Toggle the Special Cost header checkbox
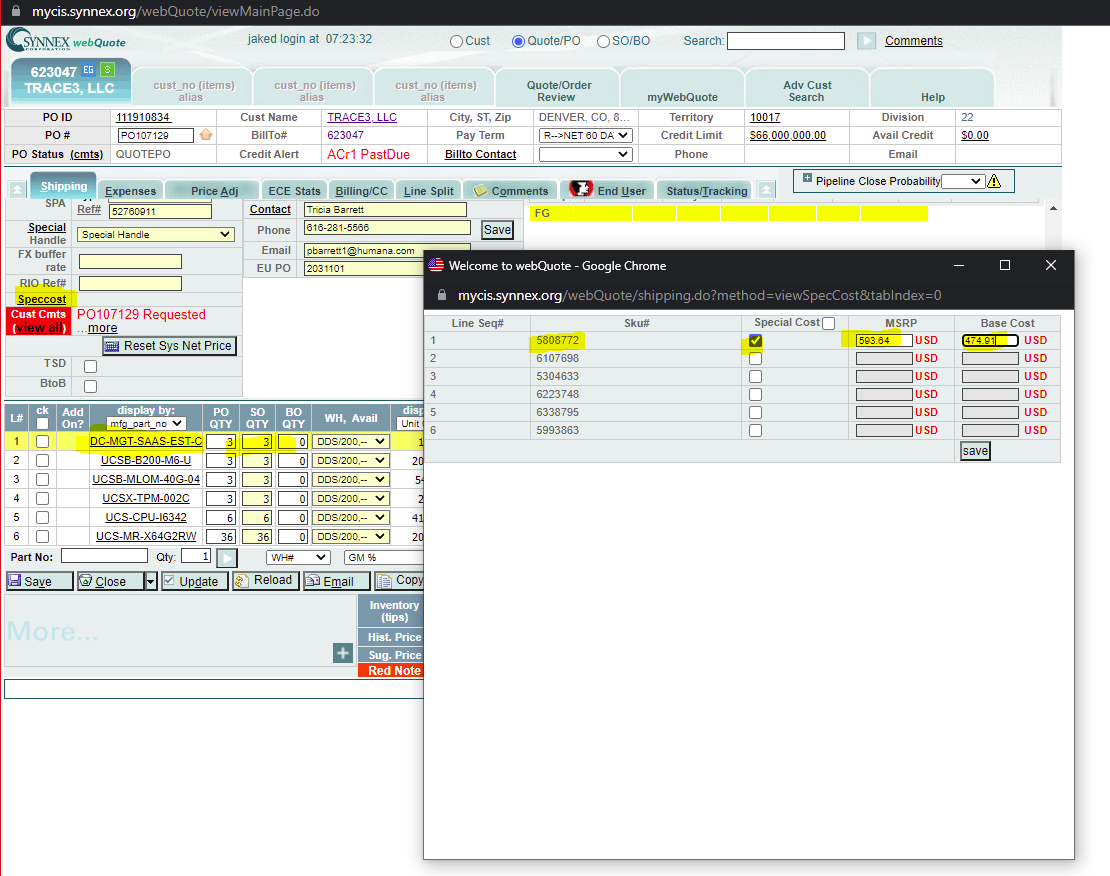Image resolution: width=1110 pixels, height=876 pixels. 828,323
